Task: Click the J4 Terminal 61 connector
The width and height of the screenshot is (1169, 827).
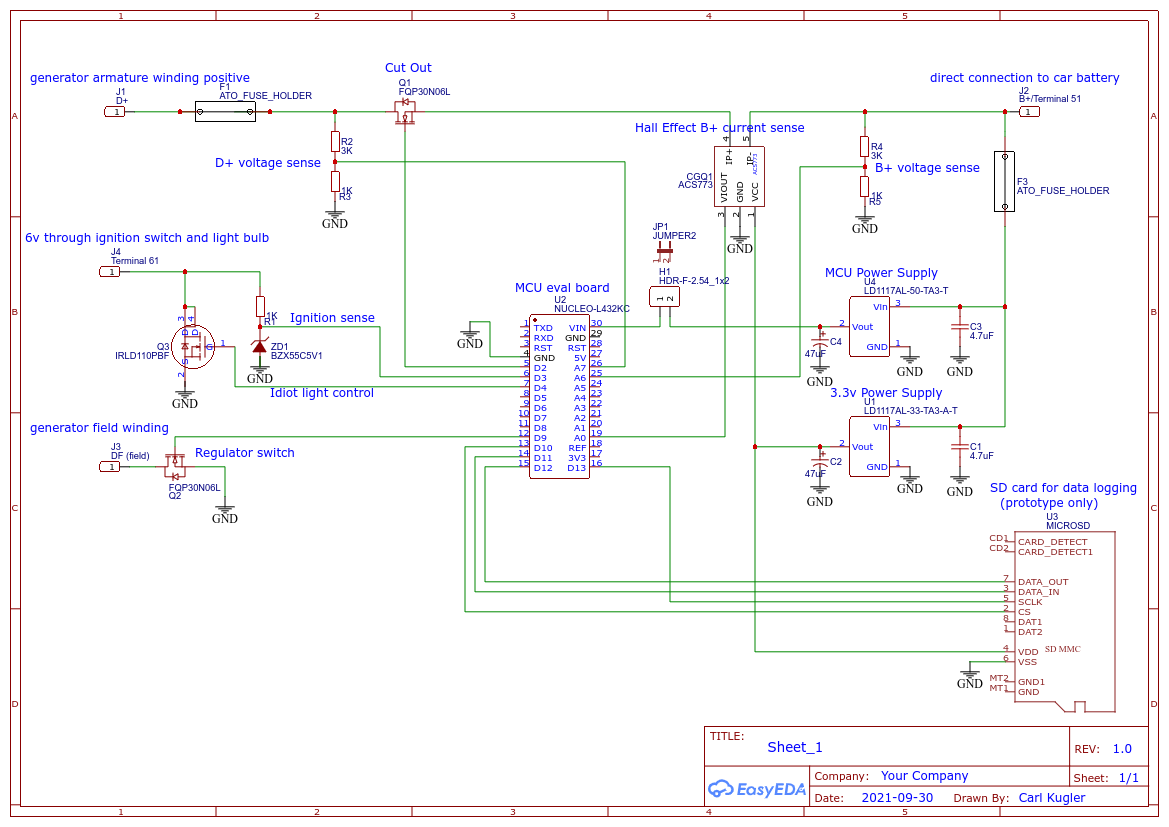Action: [x=110, y=272]
